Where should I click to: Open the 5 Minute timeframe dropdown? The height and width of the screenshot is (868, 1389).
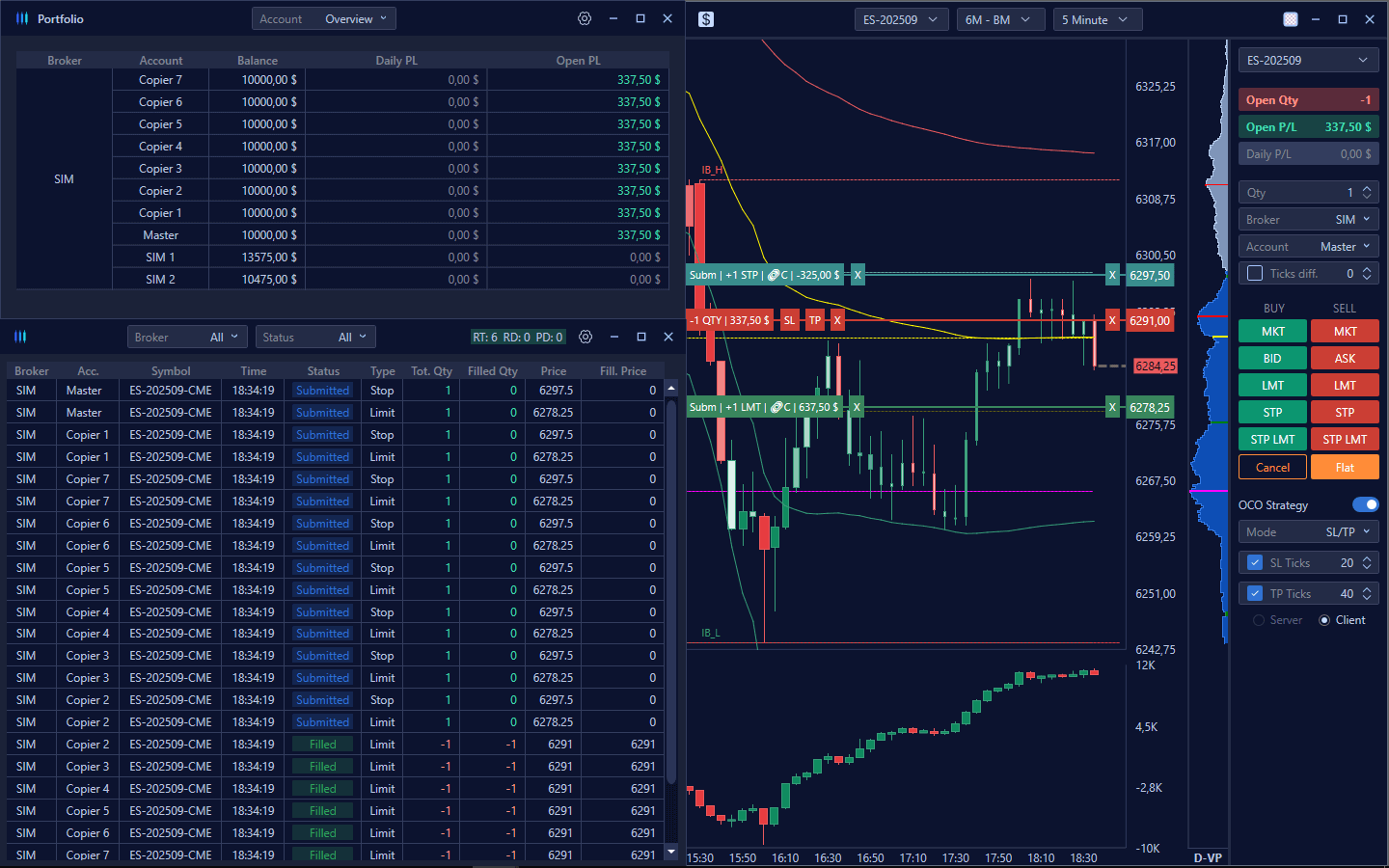(1097, 19)
